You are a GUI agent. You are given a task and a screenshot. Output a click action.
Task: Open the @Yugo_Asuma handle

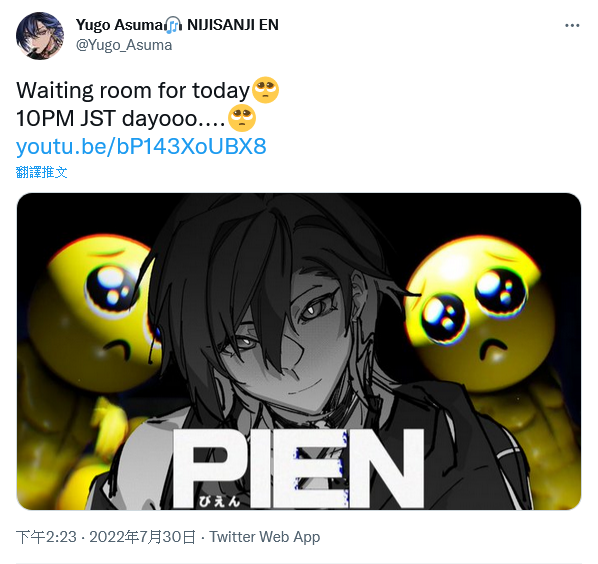click(x=124, y=45)
